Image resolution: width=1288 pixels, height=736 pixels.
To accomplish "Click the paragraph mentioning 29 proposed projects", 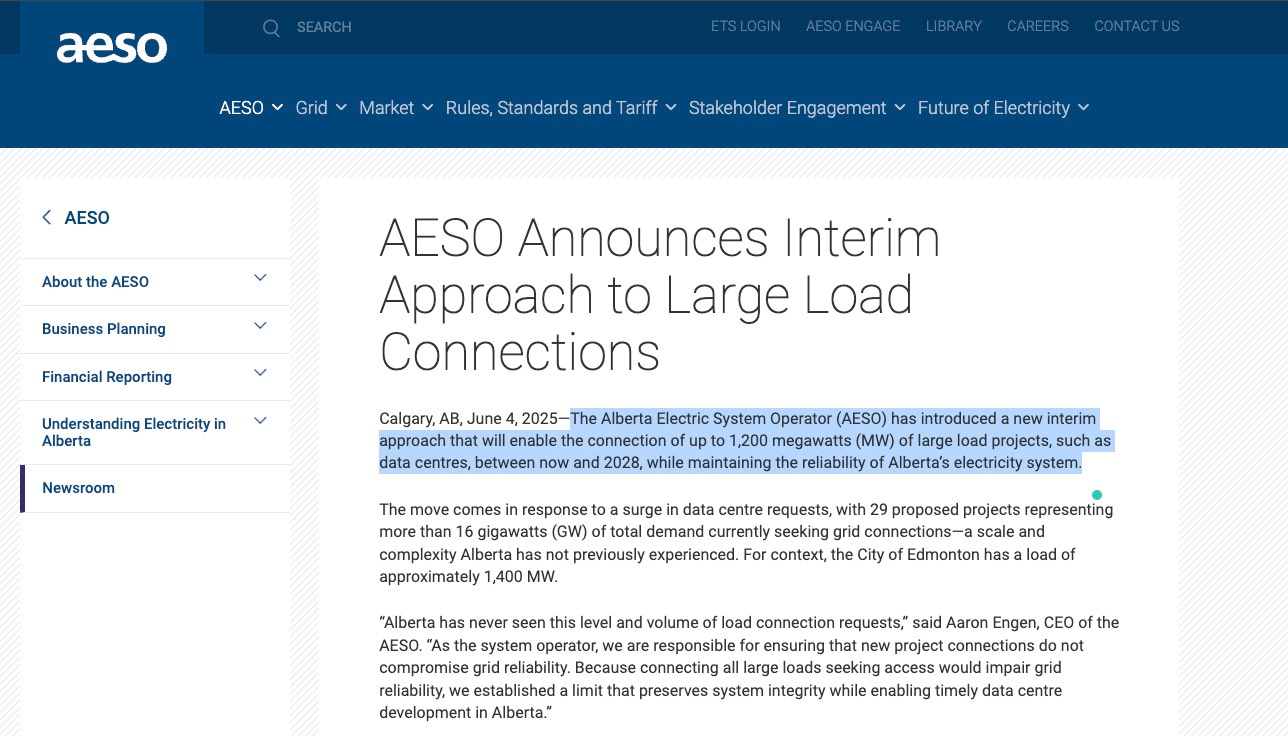I will point(746,543).
